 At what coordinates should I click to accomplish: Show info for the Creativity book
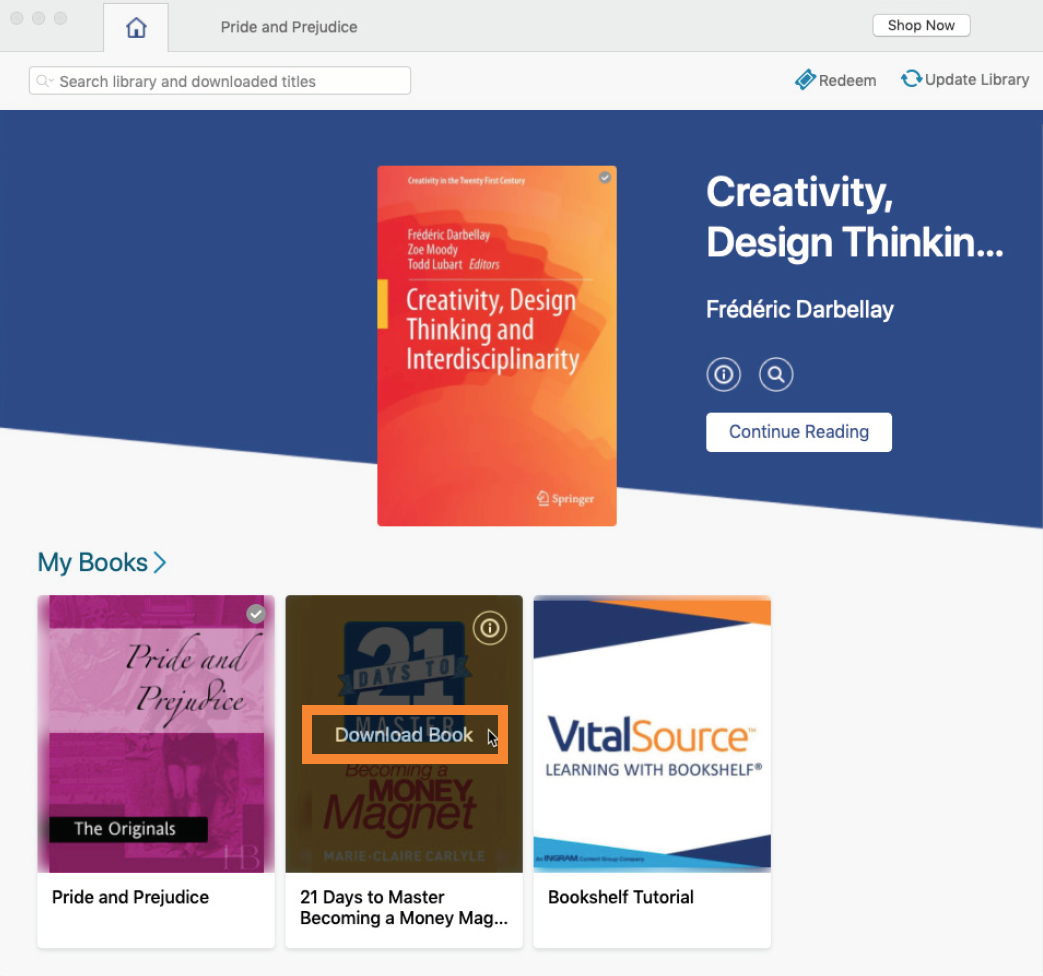tap(723, 375)
